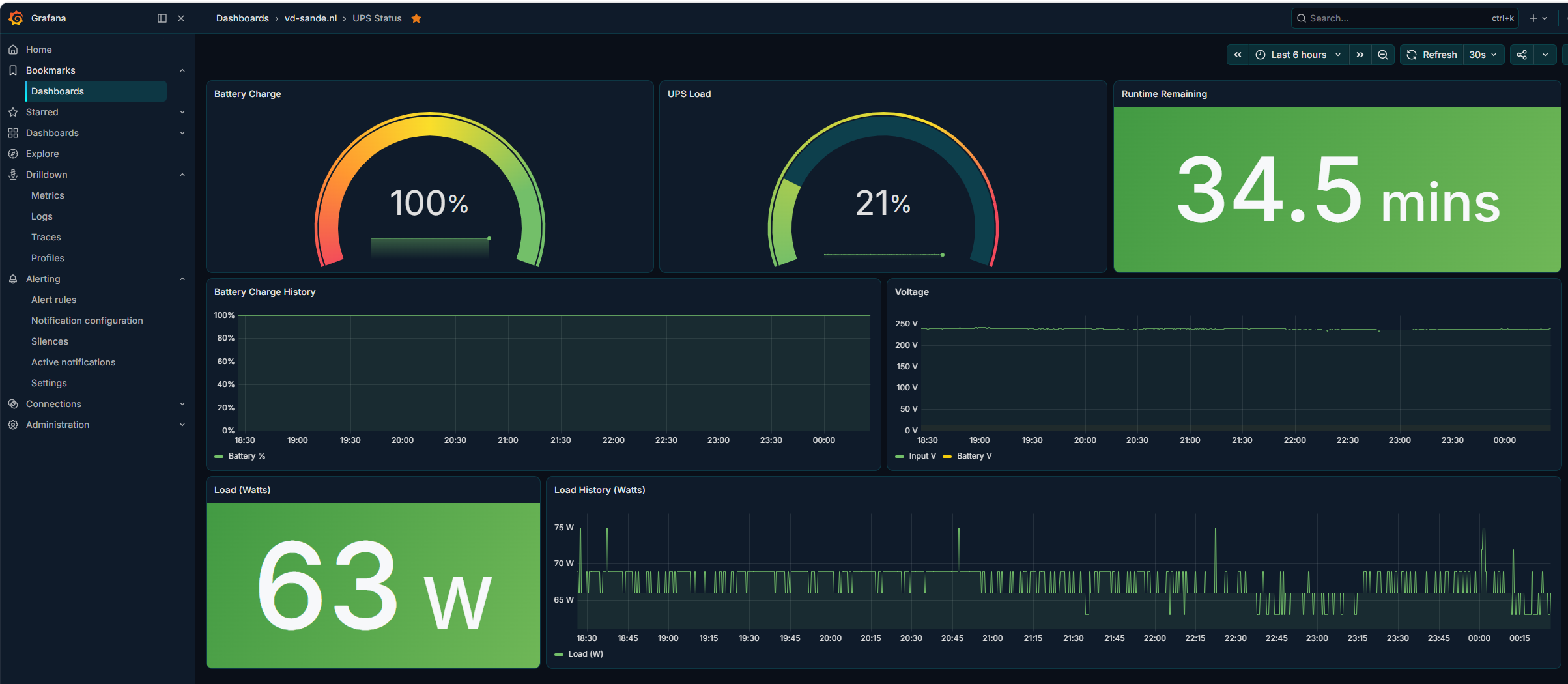Click Load (Watts) panel title
1568x684 pixels.
coord(242,490)
